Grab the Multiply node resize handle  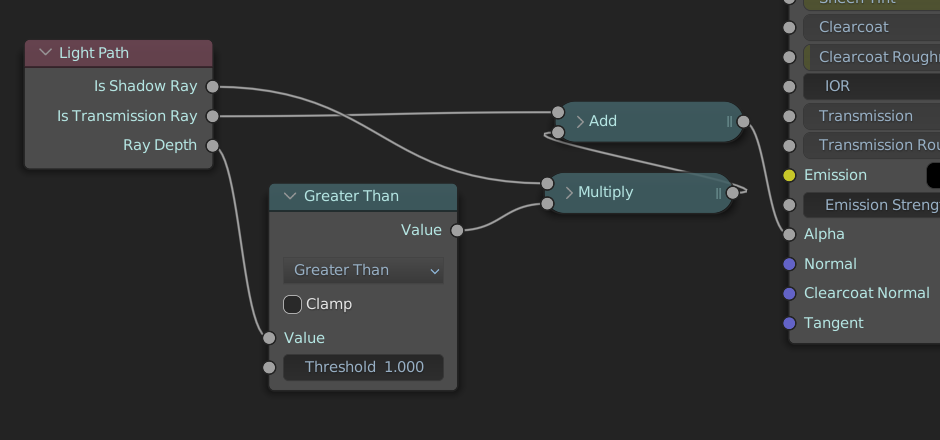point(718,193)
